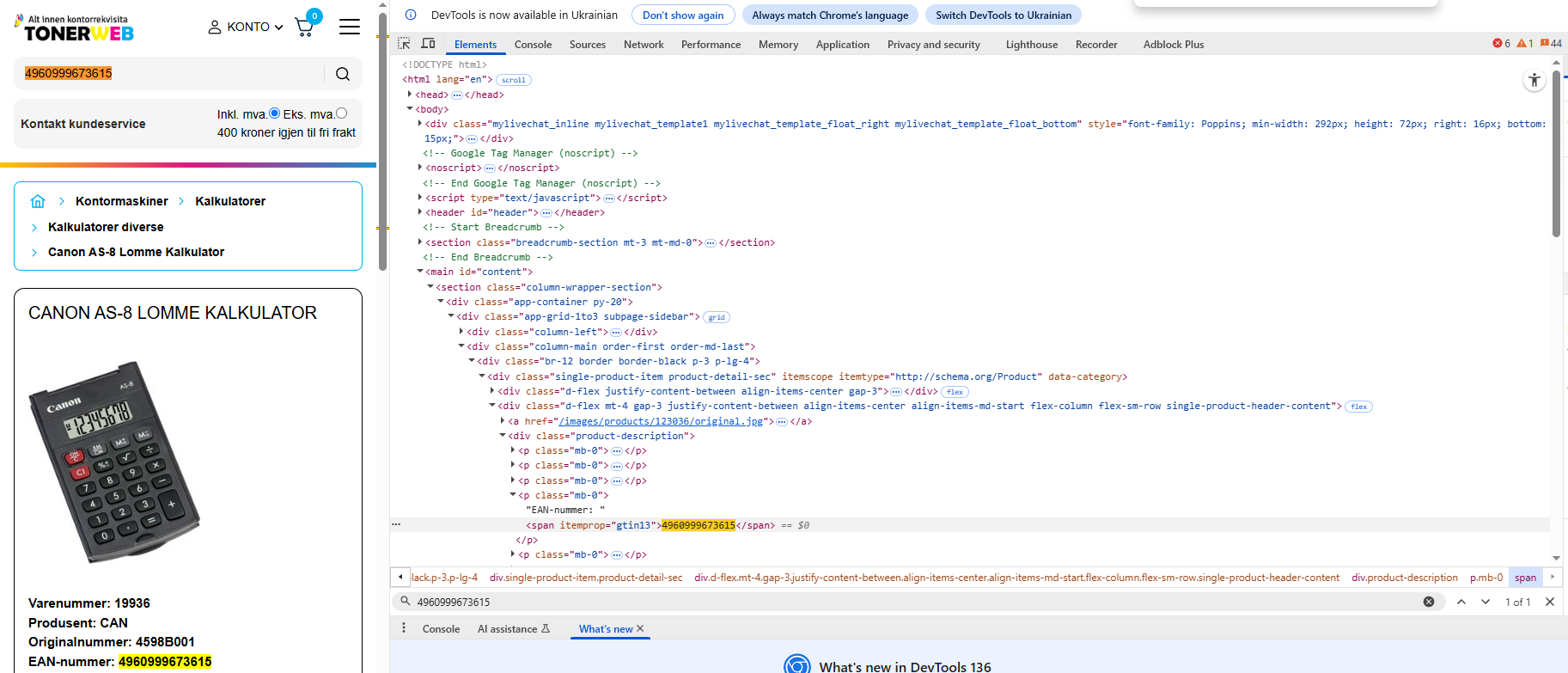Viewport: 1568px width, 673px height.
Task: Open the Network tab
Action: pyautogui.click(x=644, y=45)
